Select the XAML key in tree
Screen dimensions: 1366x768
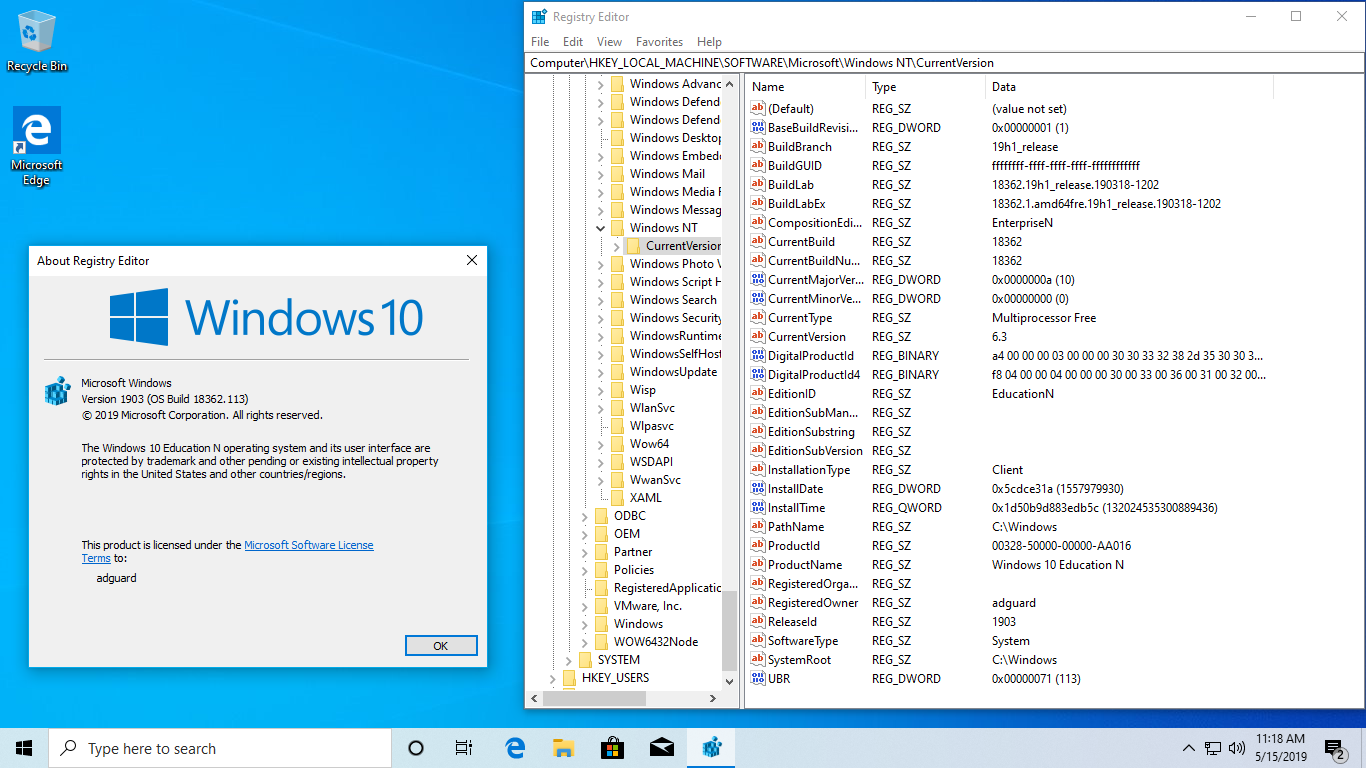pyautogui.click(x=646, y=498)
